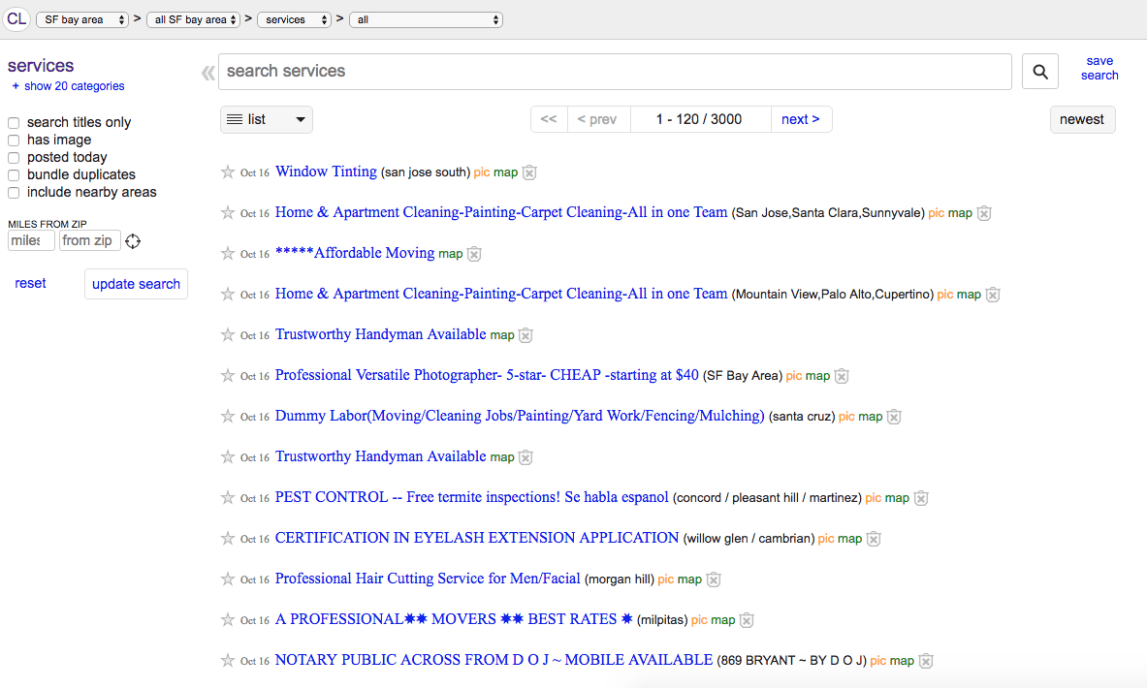This screenshot has height=688, width=1147.
Task: Hide the A PROFESSIONAL MOVERS listing
Action: pos(746,620)
